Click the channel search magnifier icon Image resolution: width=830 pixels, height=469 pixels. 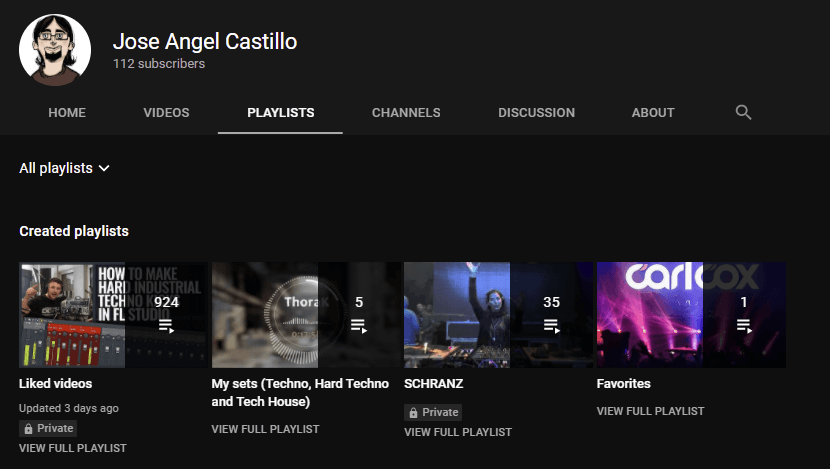tap(743, 112)
